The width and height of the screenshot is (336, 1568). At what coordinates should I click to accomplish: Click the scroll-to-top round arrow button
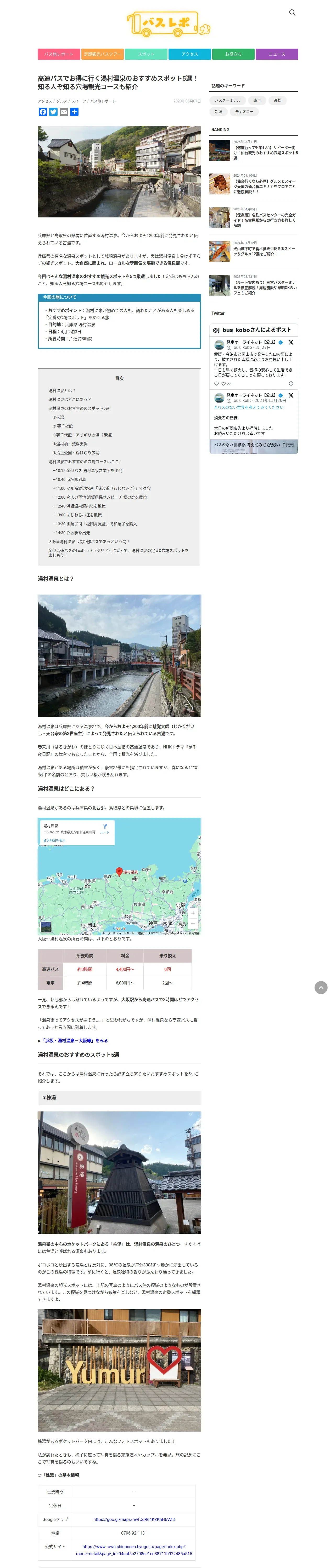[321, 988]
